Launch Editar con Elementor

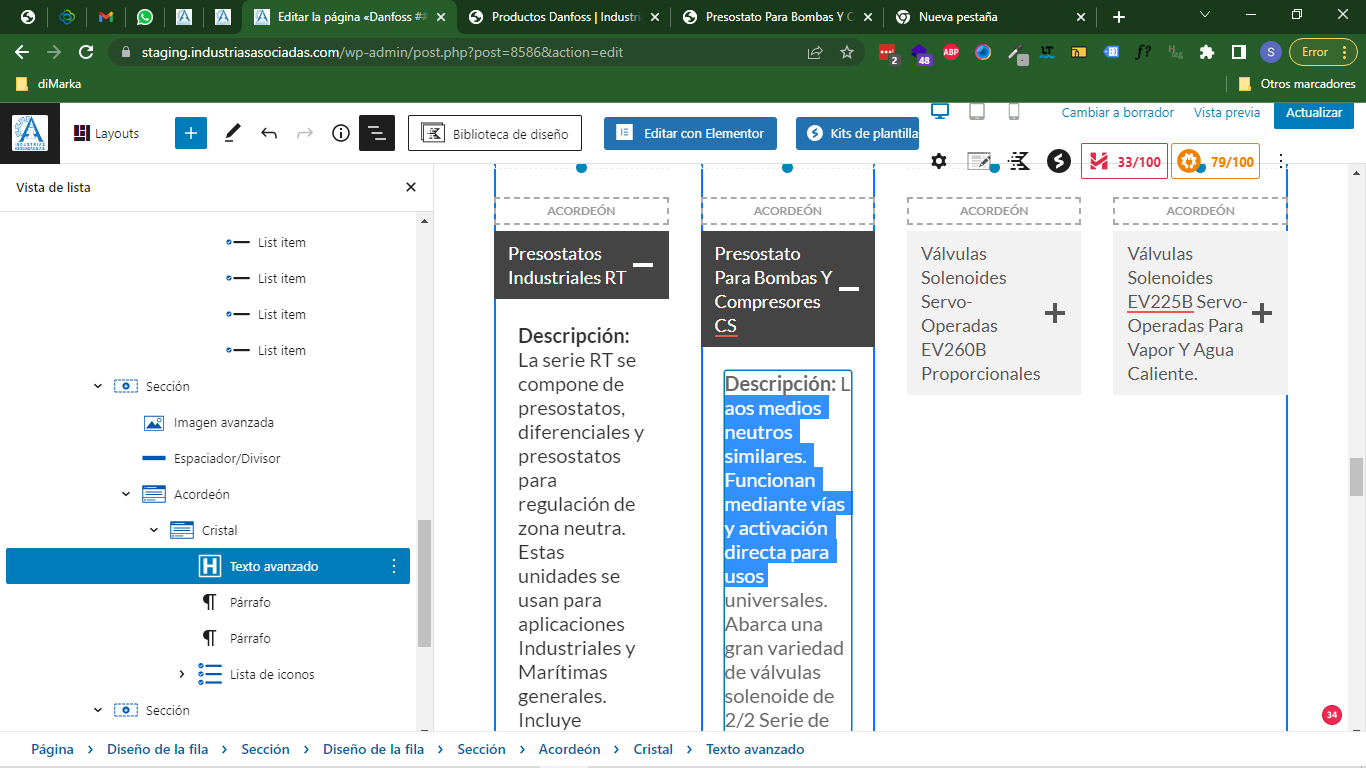(690, 133)
